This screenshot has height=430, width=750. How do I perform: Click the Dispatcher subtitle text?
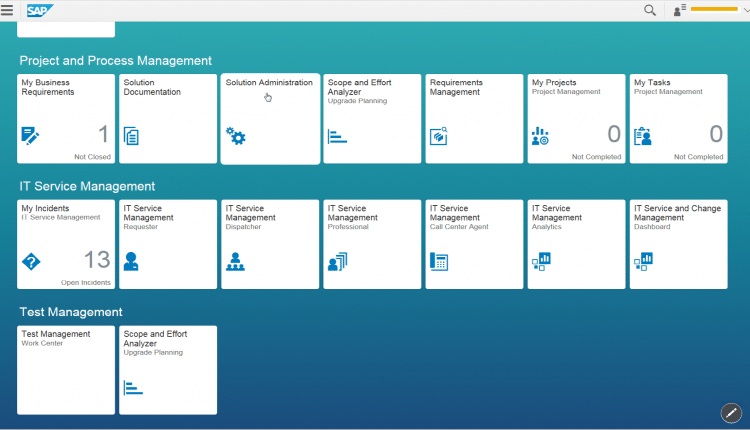pos(243,227)
